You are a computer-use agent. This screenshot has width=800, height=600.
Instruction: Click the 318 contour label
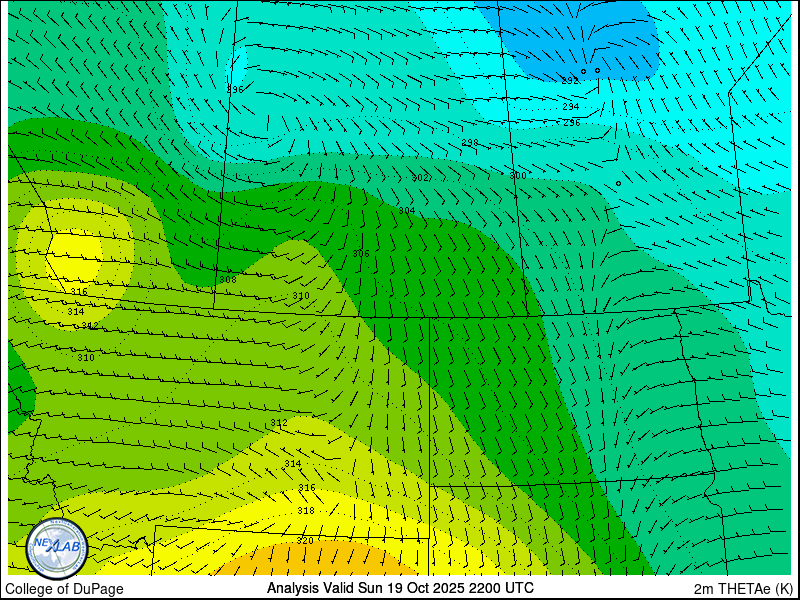(x=306, y=511)
